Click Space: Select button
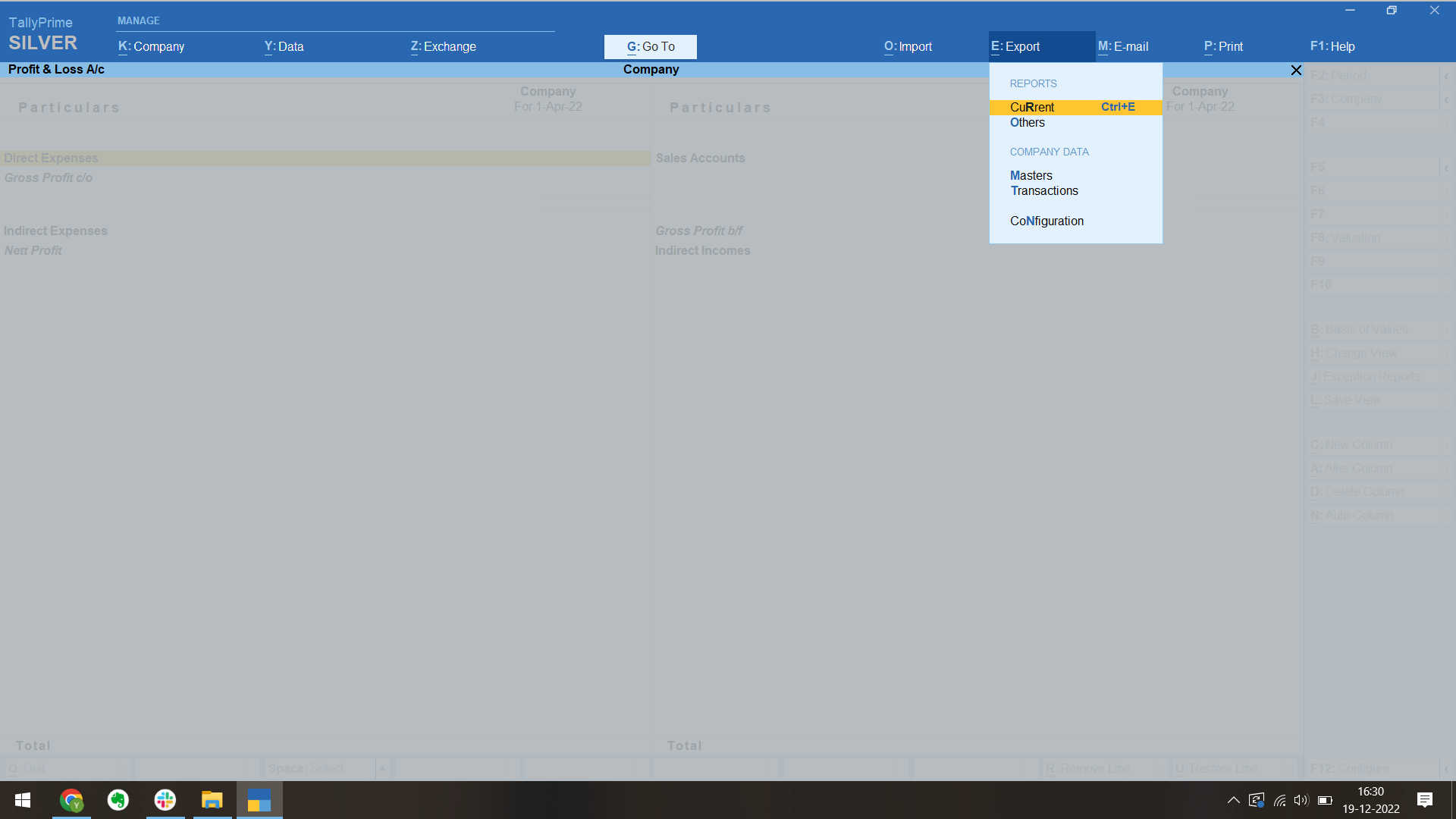 [320, 768]
